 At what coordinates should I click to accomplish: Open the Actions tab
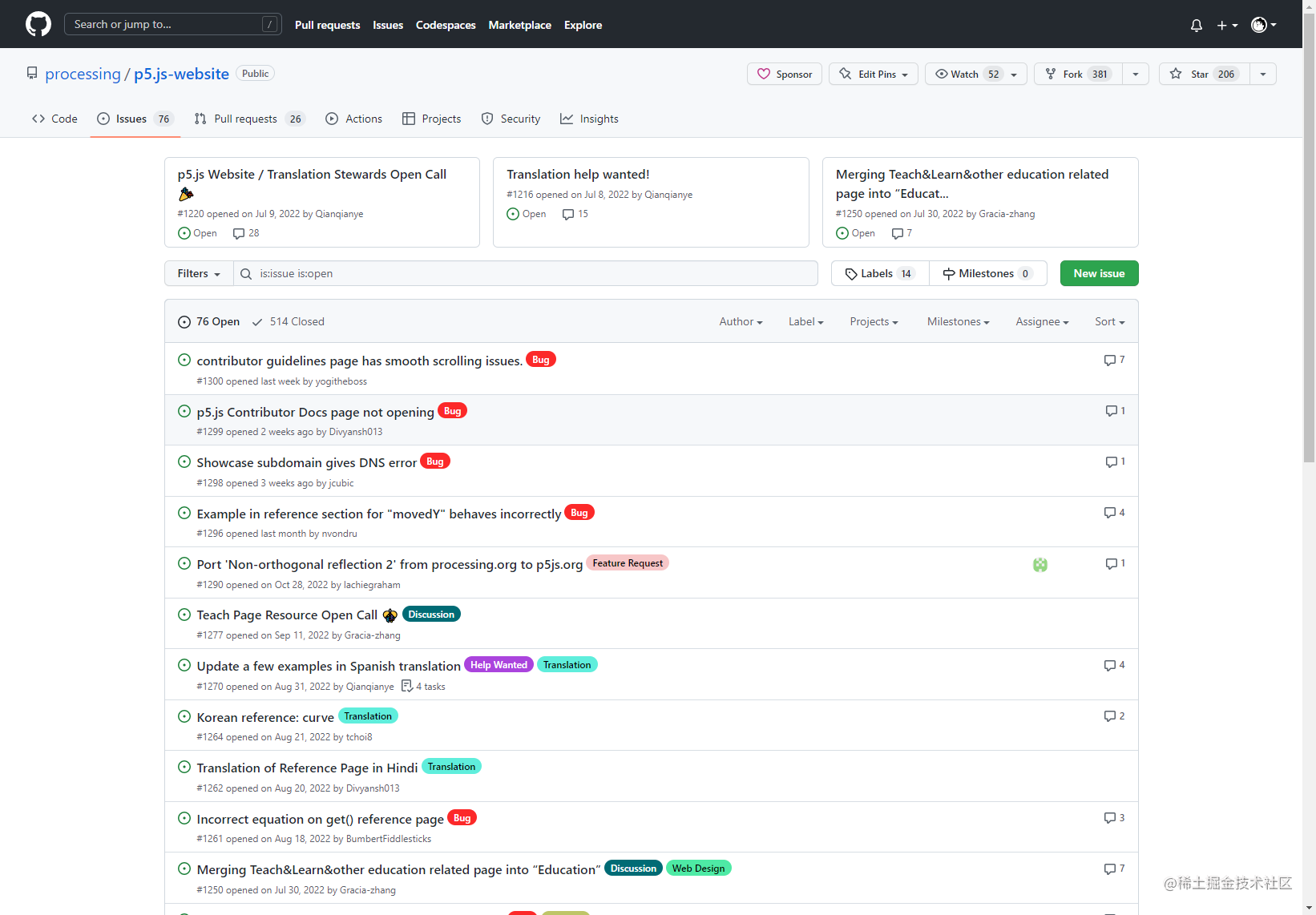pos(353,119)
